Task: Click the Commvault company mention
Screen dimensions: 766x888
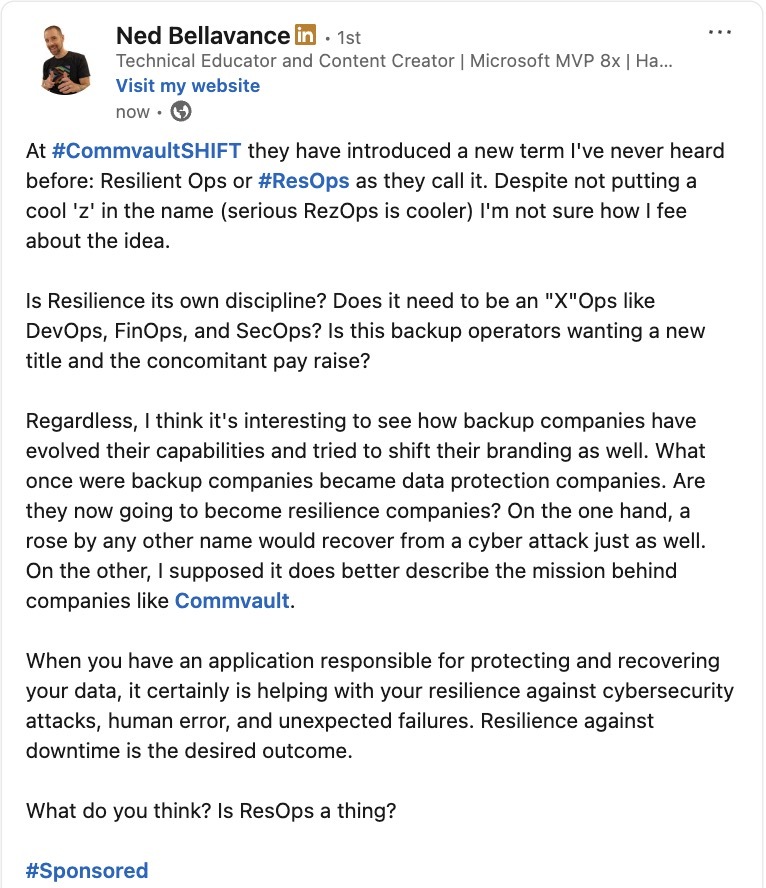Action: [232, 601]
